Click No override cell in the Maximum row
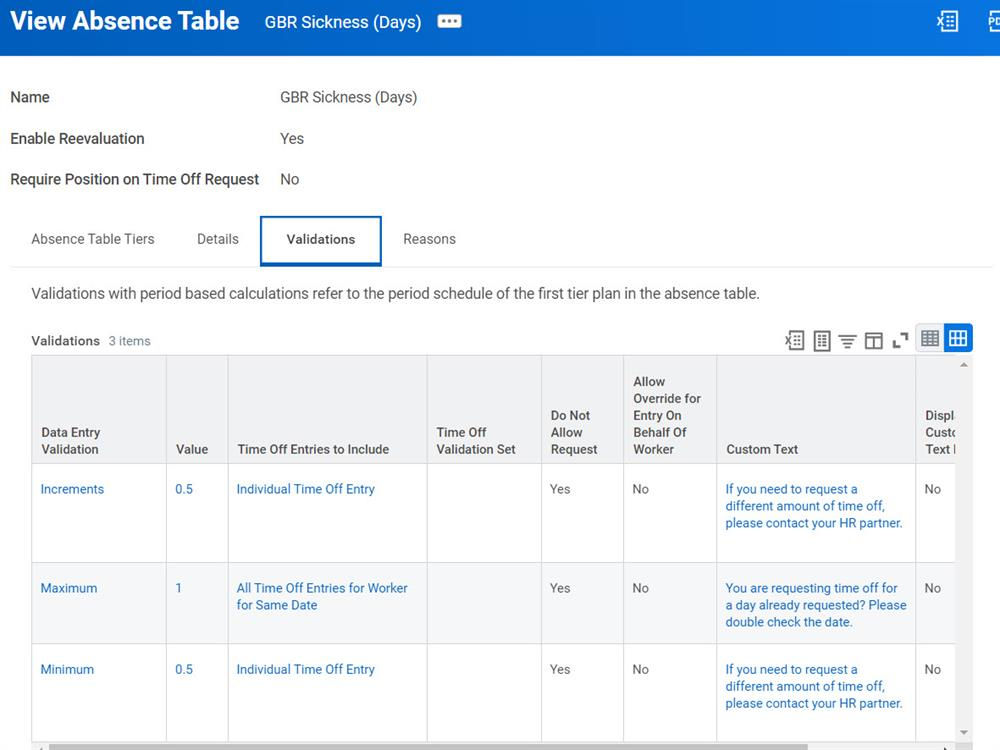Screen dimensions: 1000x750 (640, 588)
